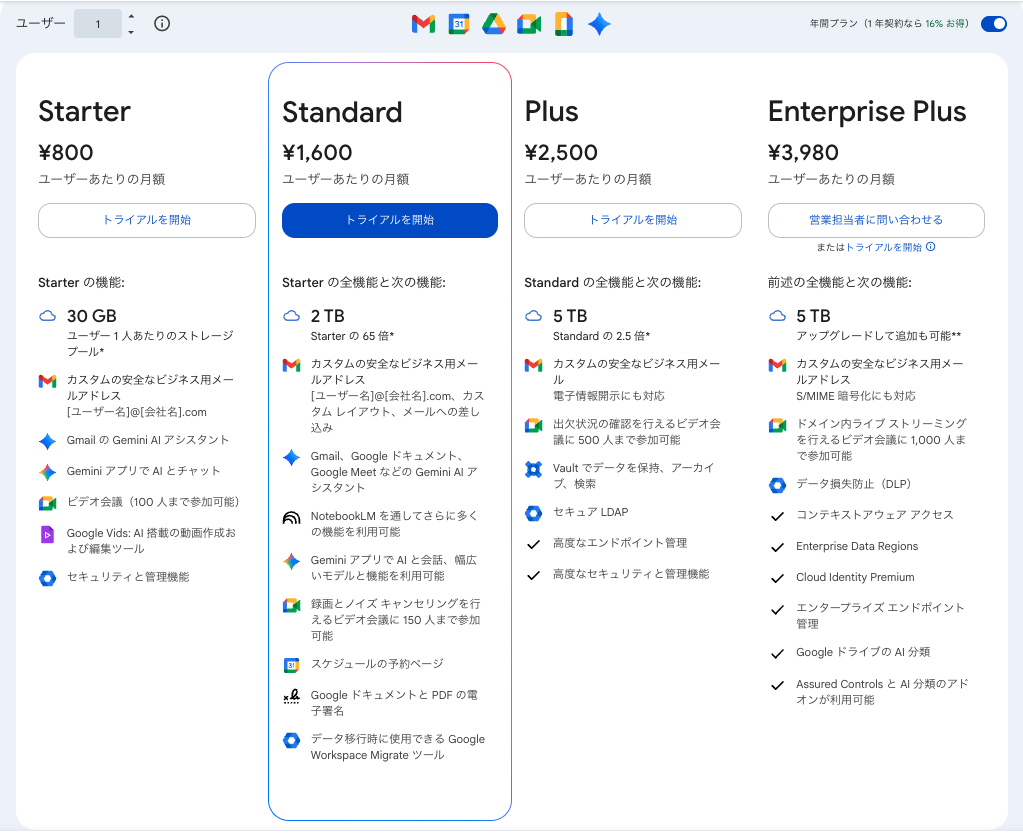Click Meet icon beside 1,000 人まで参加可能
This screenshot has width=1023, height=833.
click(777, 426)
